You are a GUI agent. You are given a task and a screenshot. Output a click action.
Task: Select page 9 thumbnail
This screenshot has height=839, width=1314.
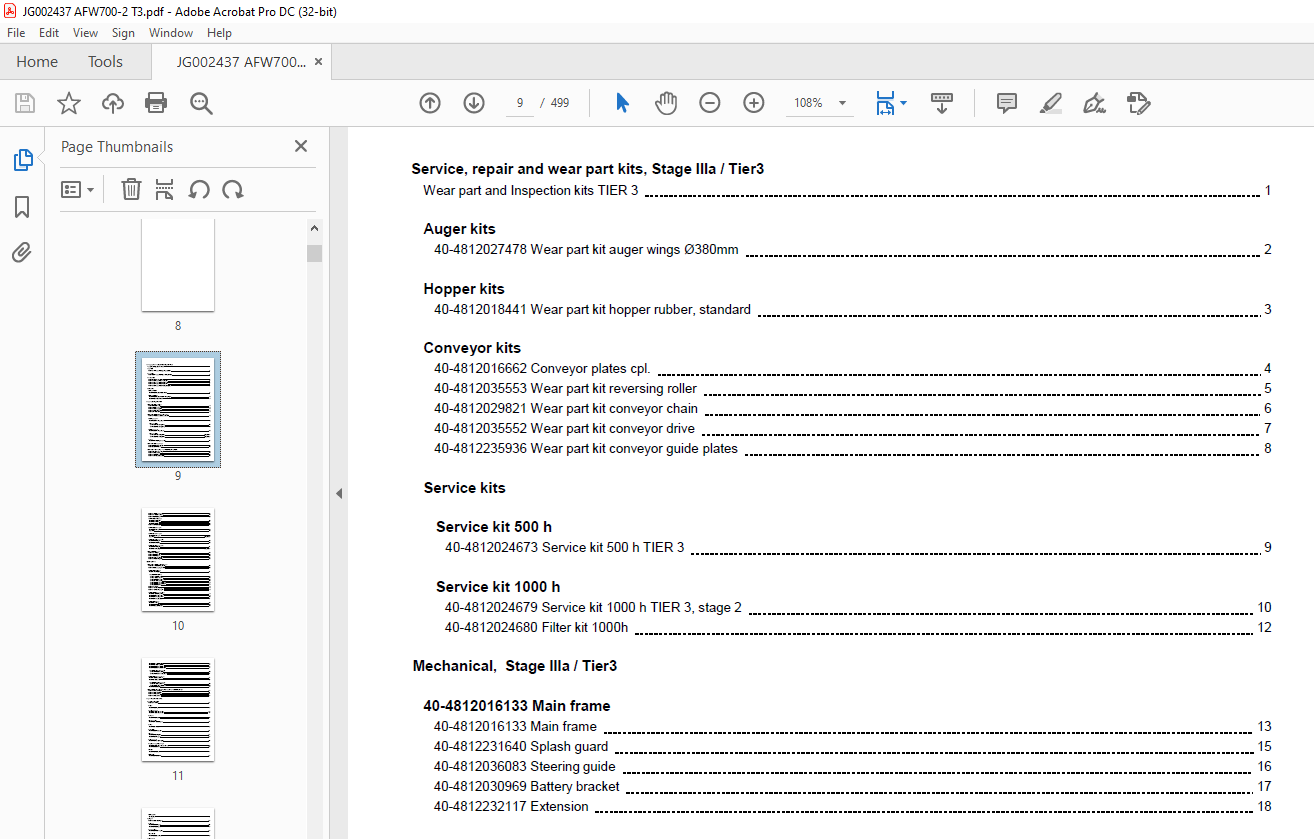click(x=178, y=409)
